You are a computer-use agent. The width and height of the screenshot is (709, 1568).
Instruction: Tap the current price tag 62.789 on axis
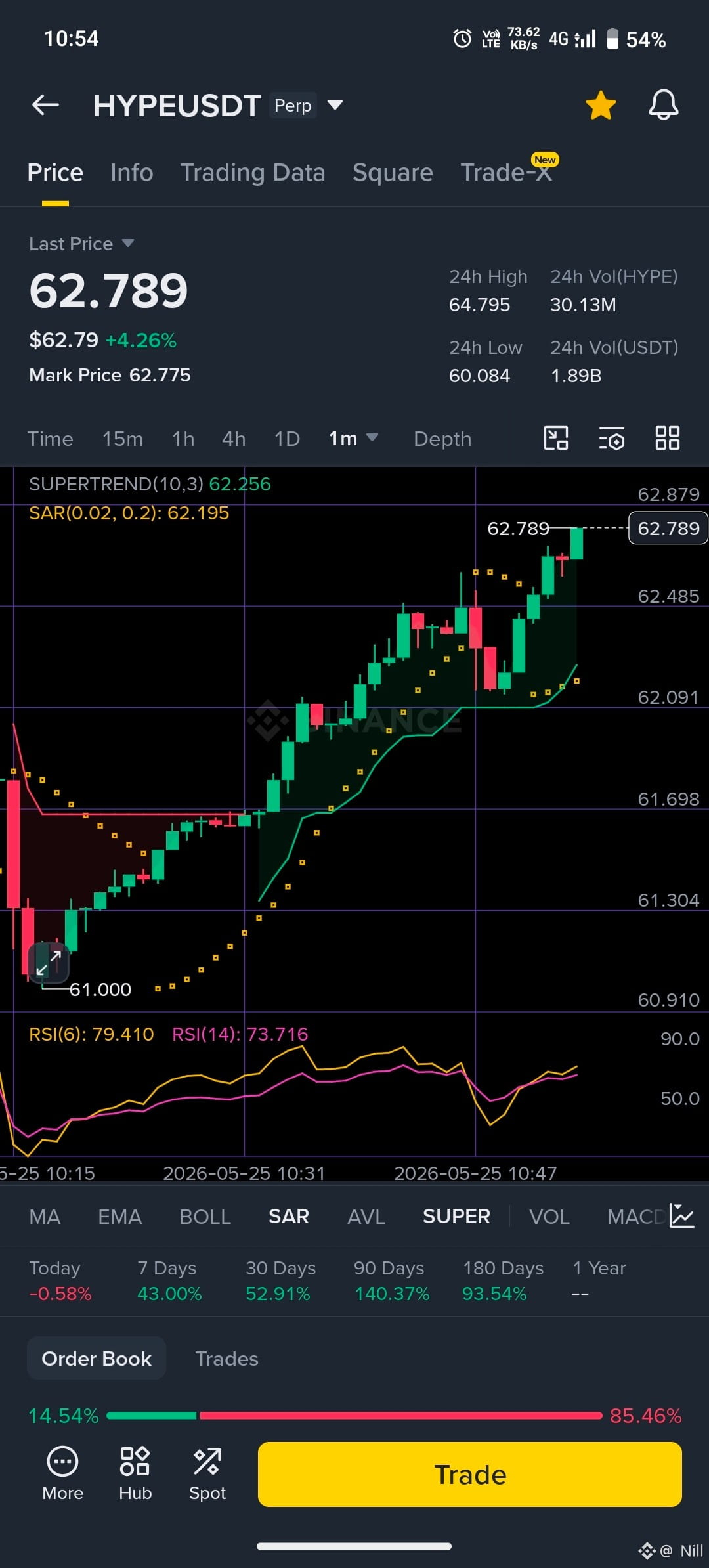pyautogui.click(x=668, y=528)
